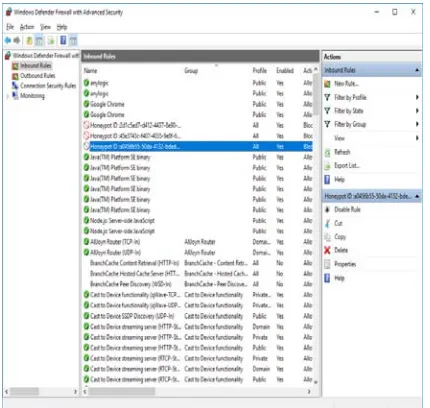Viewport: 430px width, 408px height.
Task: Click the 'BranchCache - Content Retr...' group cell
Action: 216,263
